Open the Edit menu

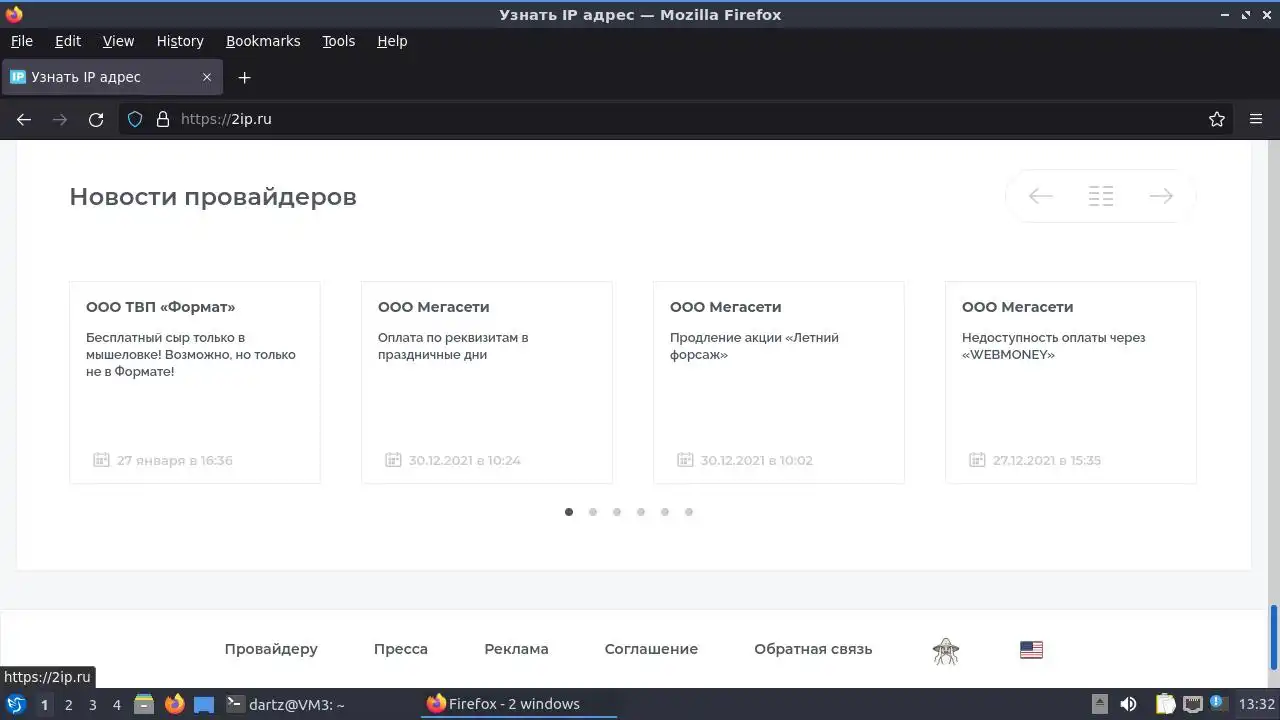(68, 41)
